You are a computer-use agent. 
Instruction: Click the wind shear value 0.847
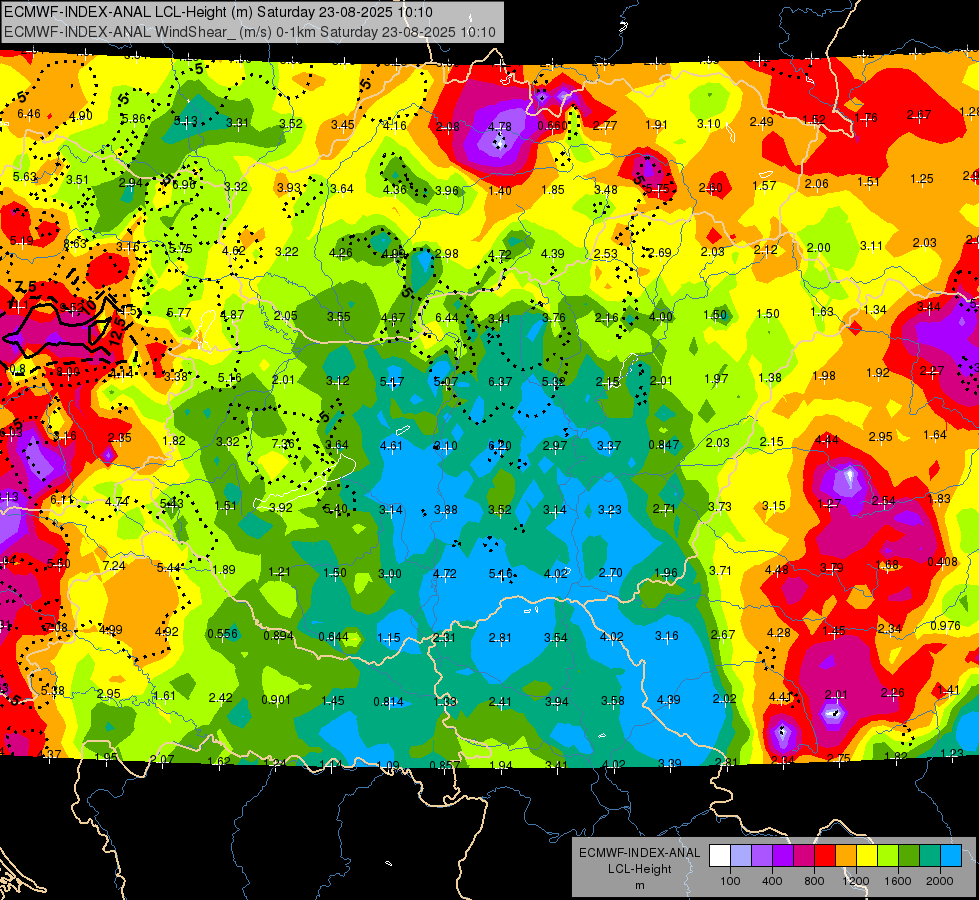tap(664, 445)
